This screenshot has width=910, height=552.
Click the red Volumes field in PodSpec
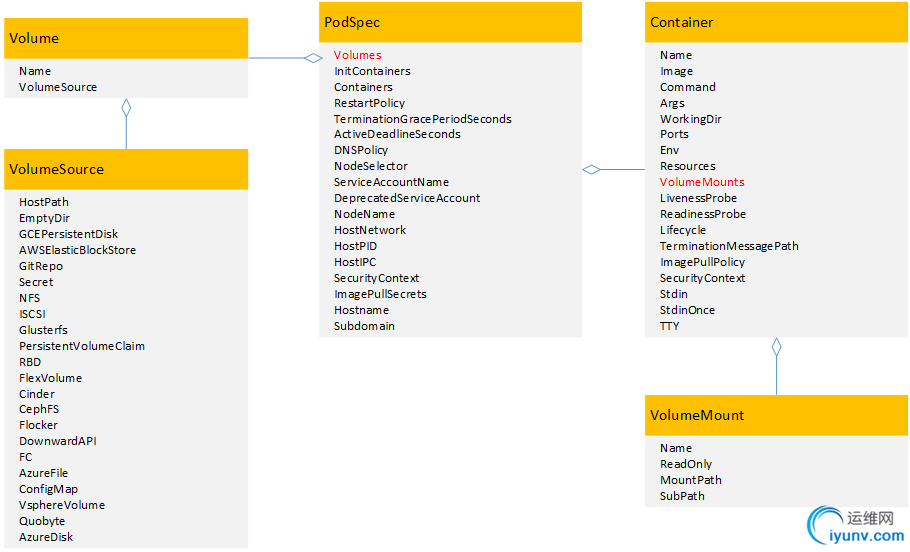click(x=357, y=55)
